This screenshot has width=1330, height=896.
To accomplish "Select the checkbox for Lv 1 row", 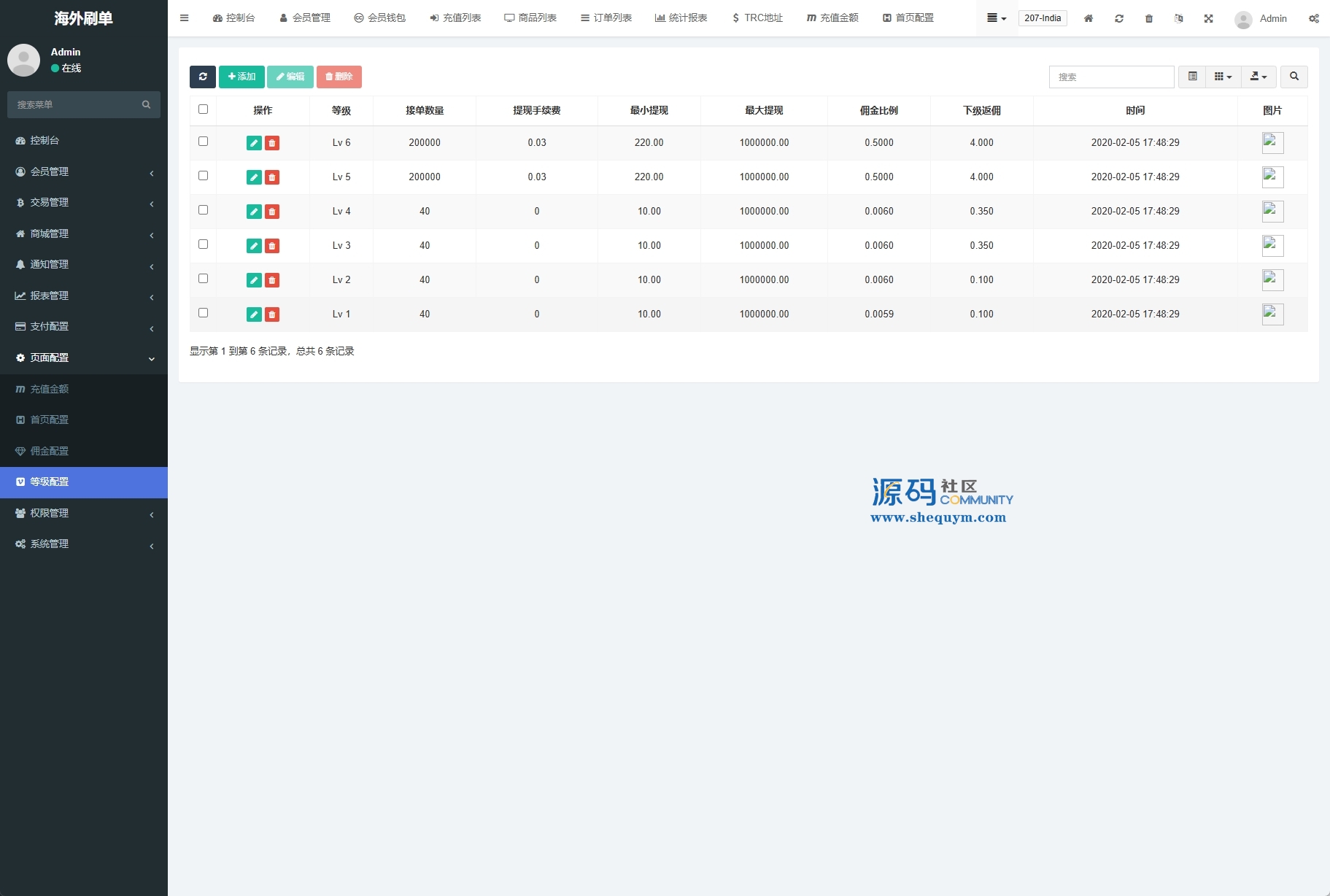I will (x=204, y=313).
